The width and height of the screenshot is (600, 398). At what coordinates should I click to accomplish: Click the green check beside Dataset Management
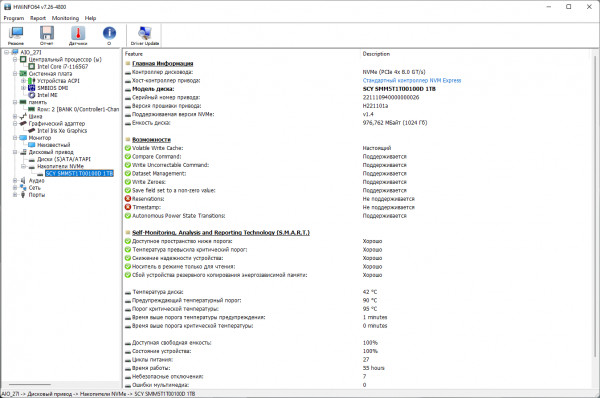128,173
